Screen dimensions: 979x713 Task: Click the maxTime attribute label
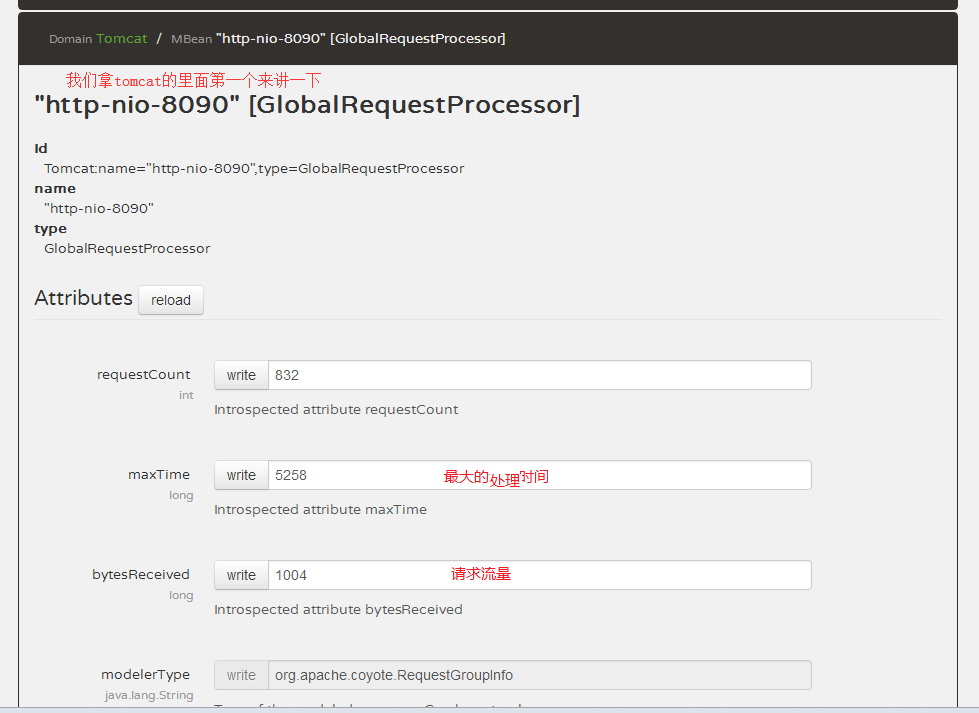pyautogui.click(x=159, y=475)
